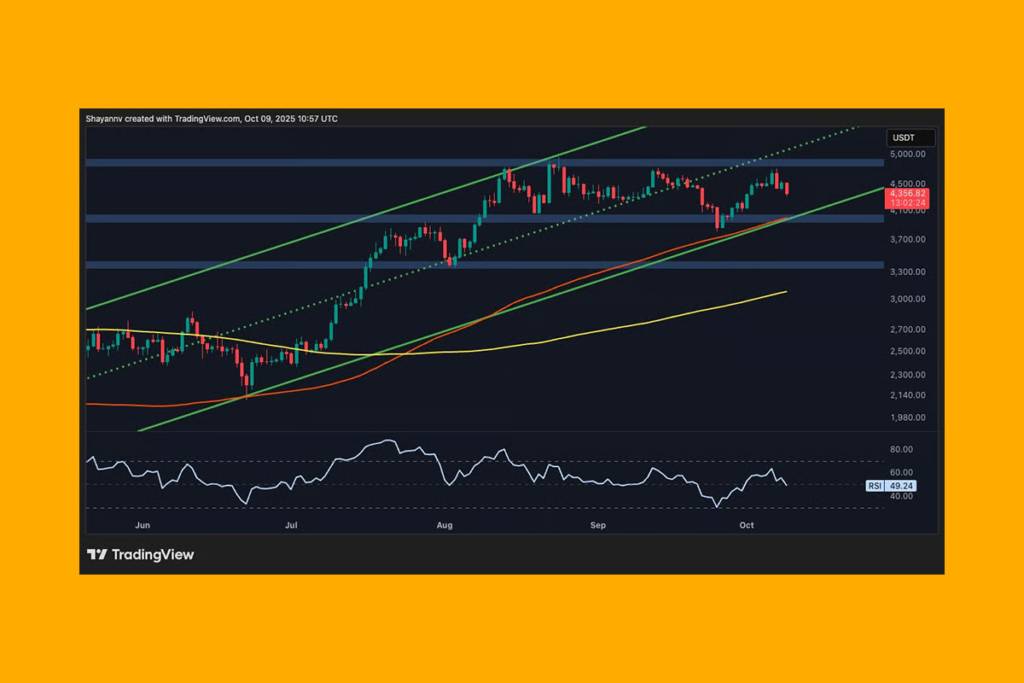Click the TradingView wordmark text

click(152, 554)
